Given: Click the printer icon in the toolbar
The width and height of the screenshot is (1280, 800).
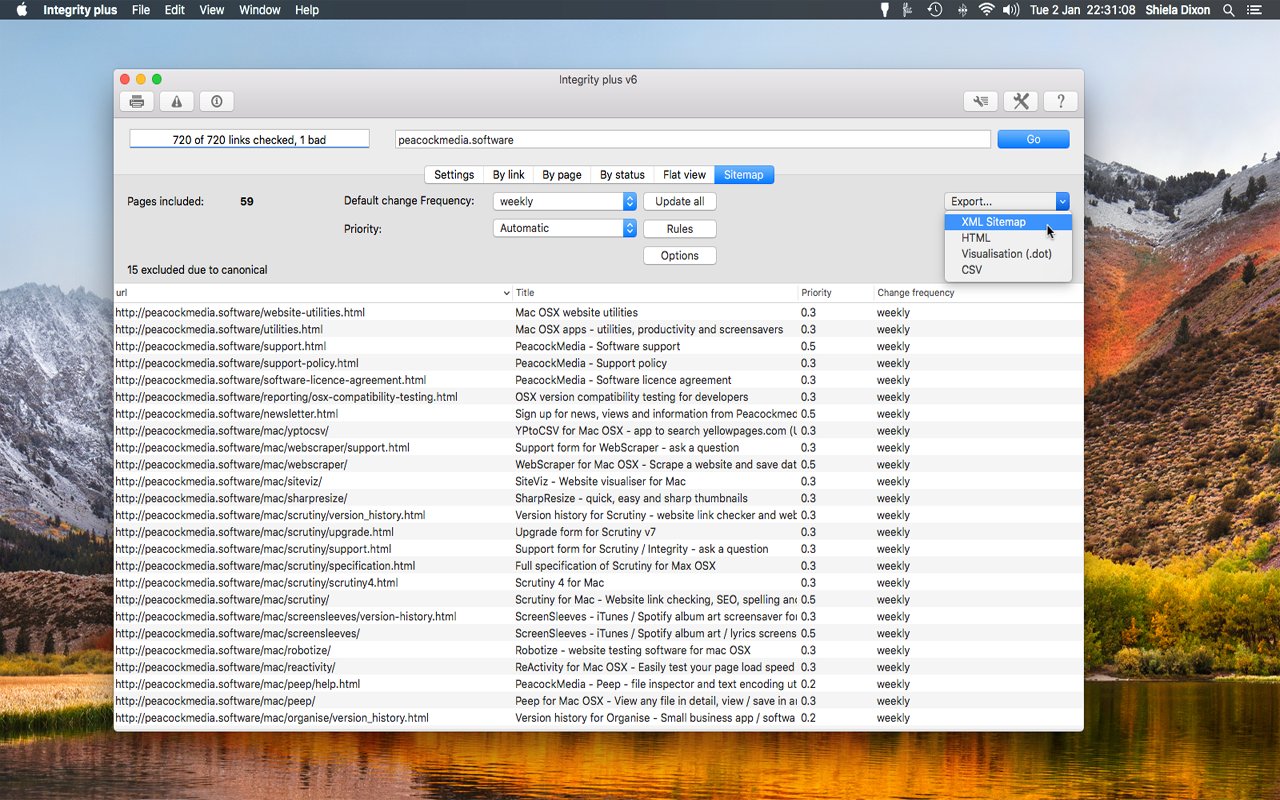Looking at the screenshot, I should (x=137, y=101).
